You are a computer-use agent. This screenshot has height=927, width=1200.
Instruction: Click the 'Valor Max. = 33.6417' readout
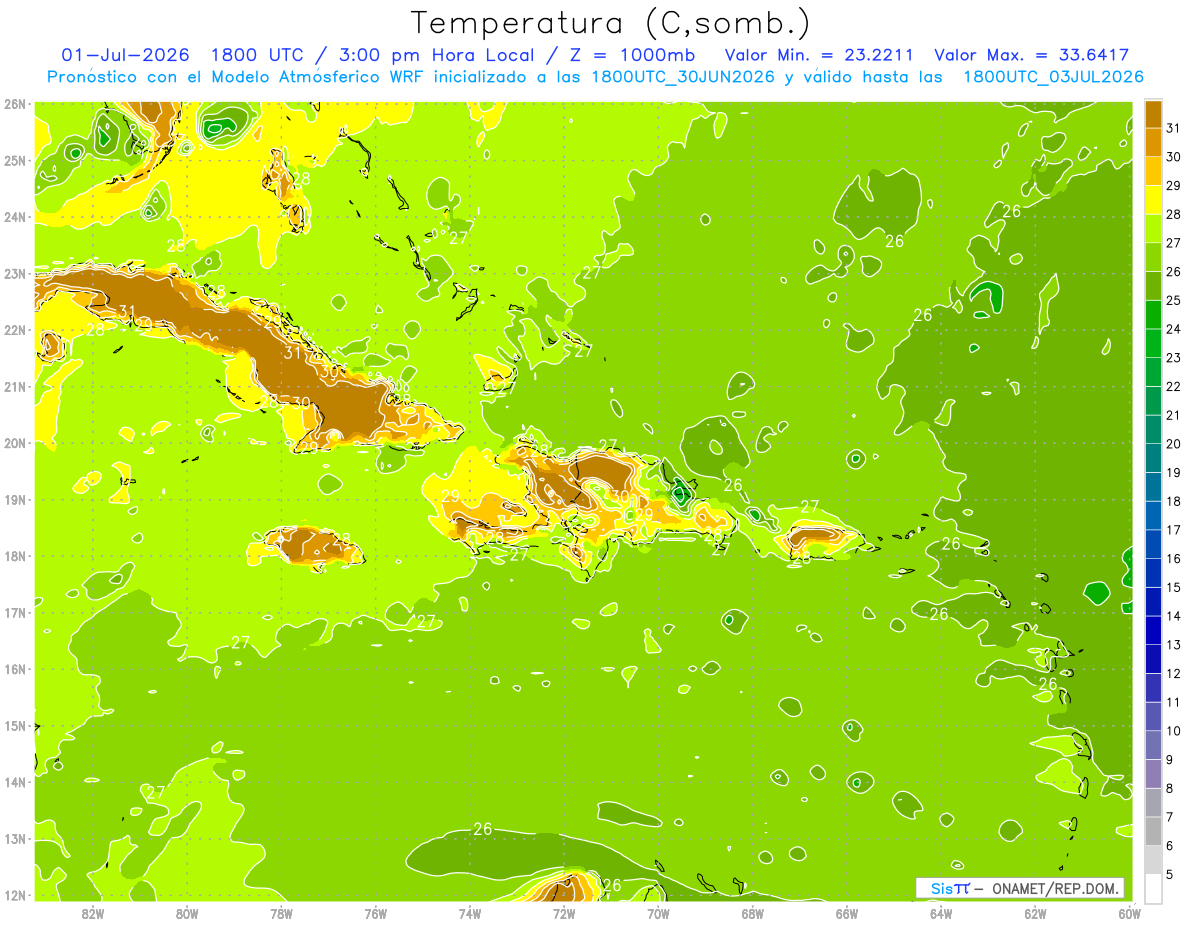point(1032,55)
